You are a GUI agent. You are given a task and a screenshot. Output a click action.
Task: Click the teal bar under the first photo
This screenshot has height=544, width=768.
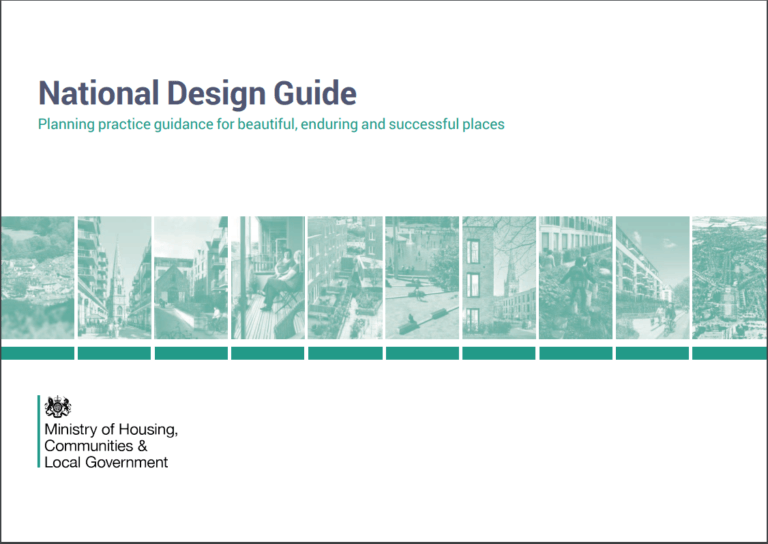click(37, 353)
